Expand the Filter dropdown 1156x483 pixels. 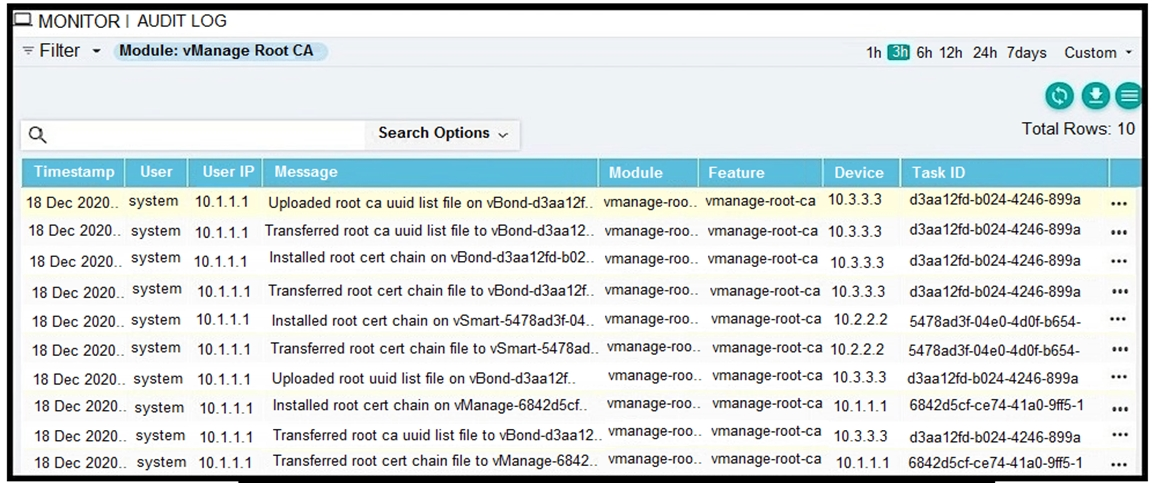[96, 52]
